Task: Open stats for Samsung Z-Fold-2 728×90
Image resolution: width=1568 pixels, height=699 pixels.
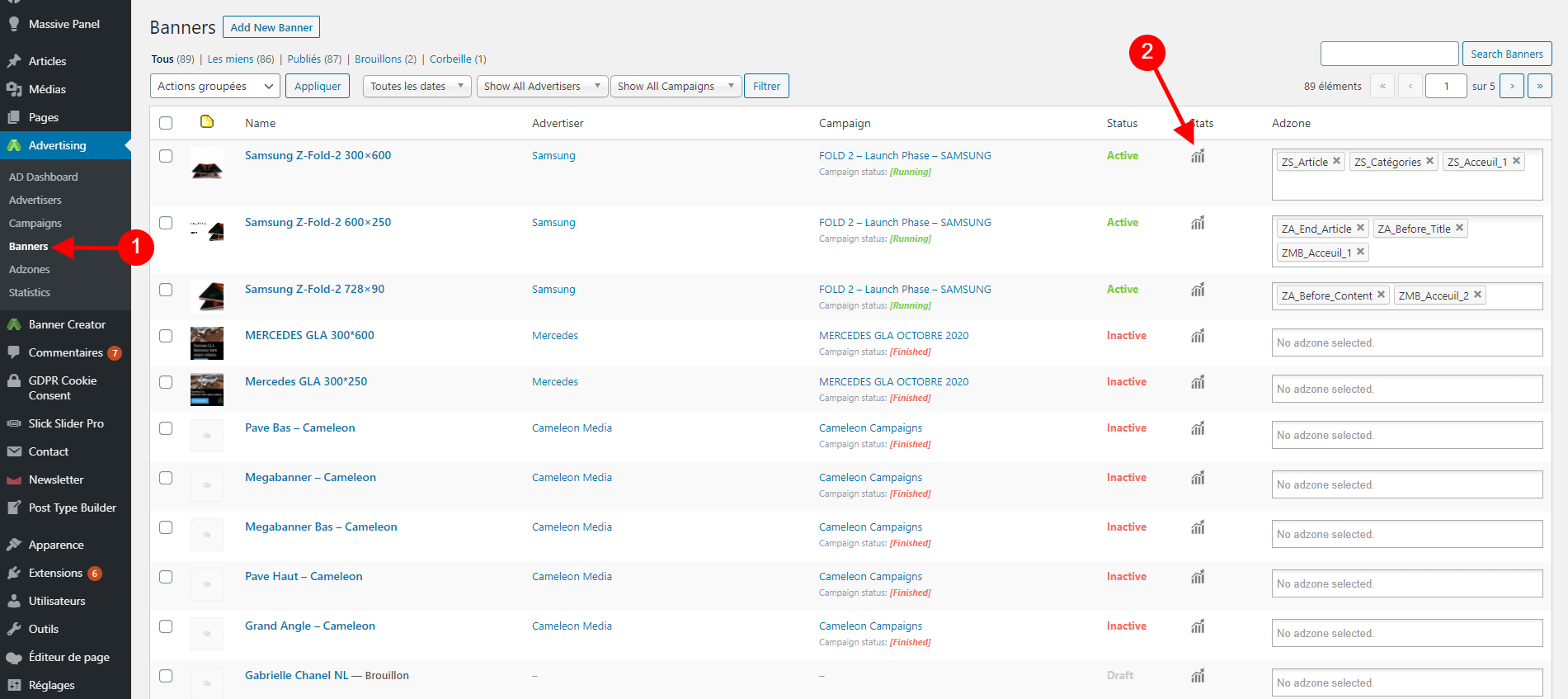Action: [1198, 290]
